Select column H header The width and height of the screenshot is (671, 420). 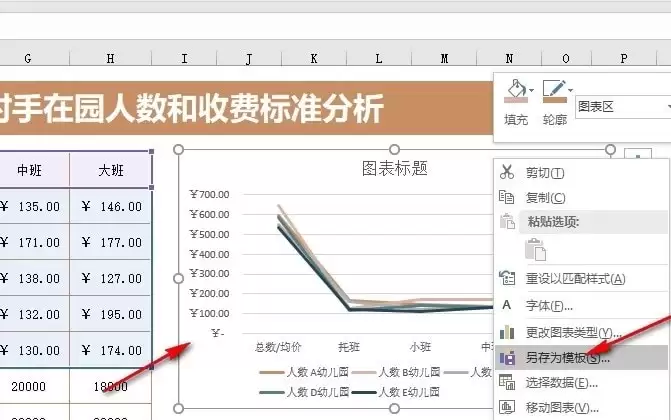click(110, 59)
